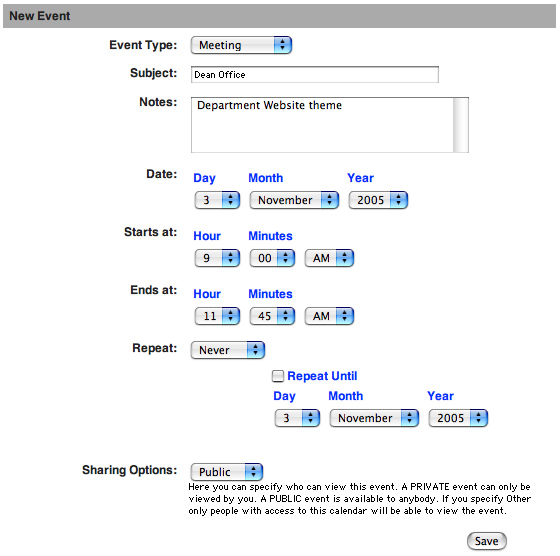Viewport: 560px width, 556px height.
Task: Open the Repeat Until Year dropdown
Action: pos(458,418)
